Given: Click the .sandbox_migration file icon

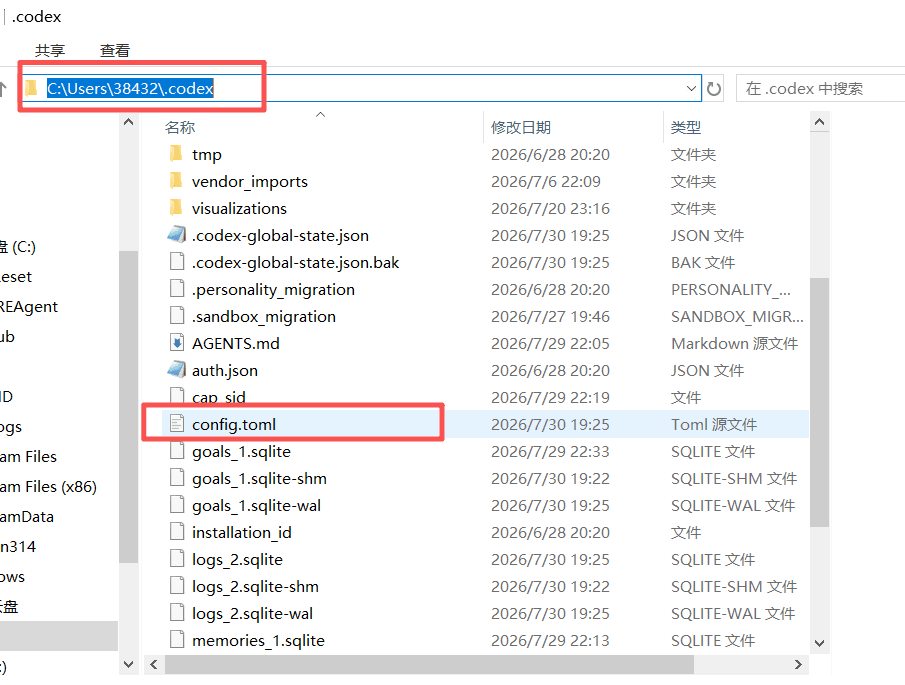Looking at the screenshot, I should click(x=177, y=316).
